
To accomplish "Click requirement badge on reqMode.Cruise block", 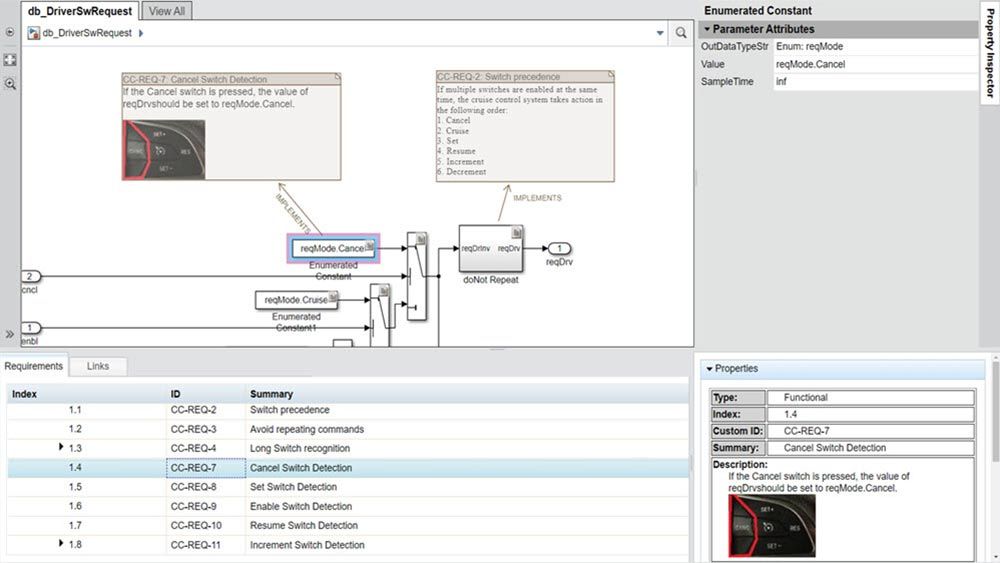I will pyautogui.click(x=333, y=297).
